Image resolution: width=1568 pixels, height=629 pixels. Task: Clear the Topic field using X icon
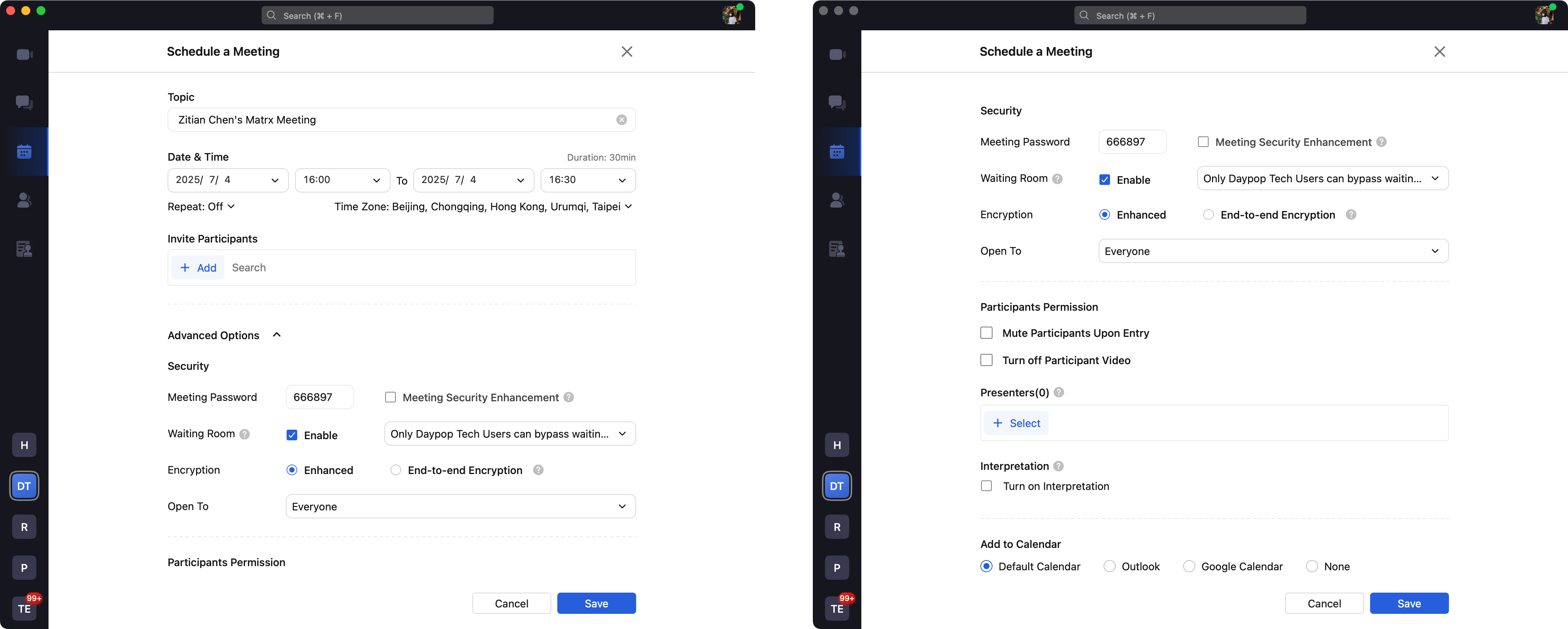click(621, 120)
